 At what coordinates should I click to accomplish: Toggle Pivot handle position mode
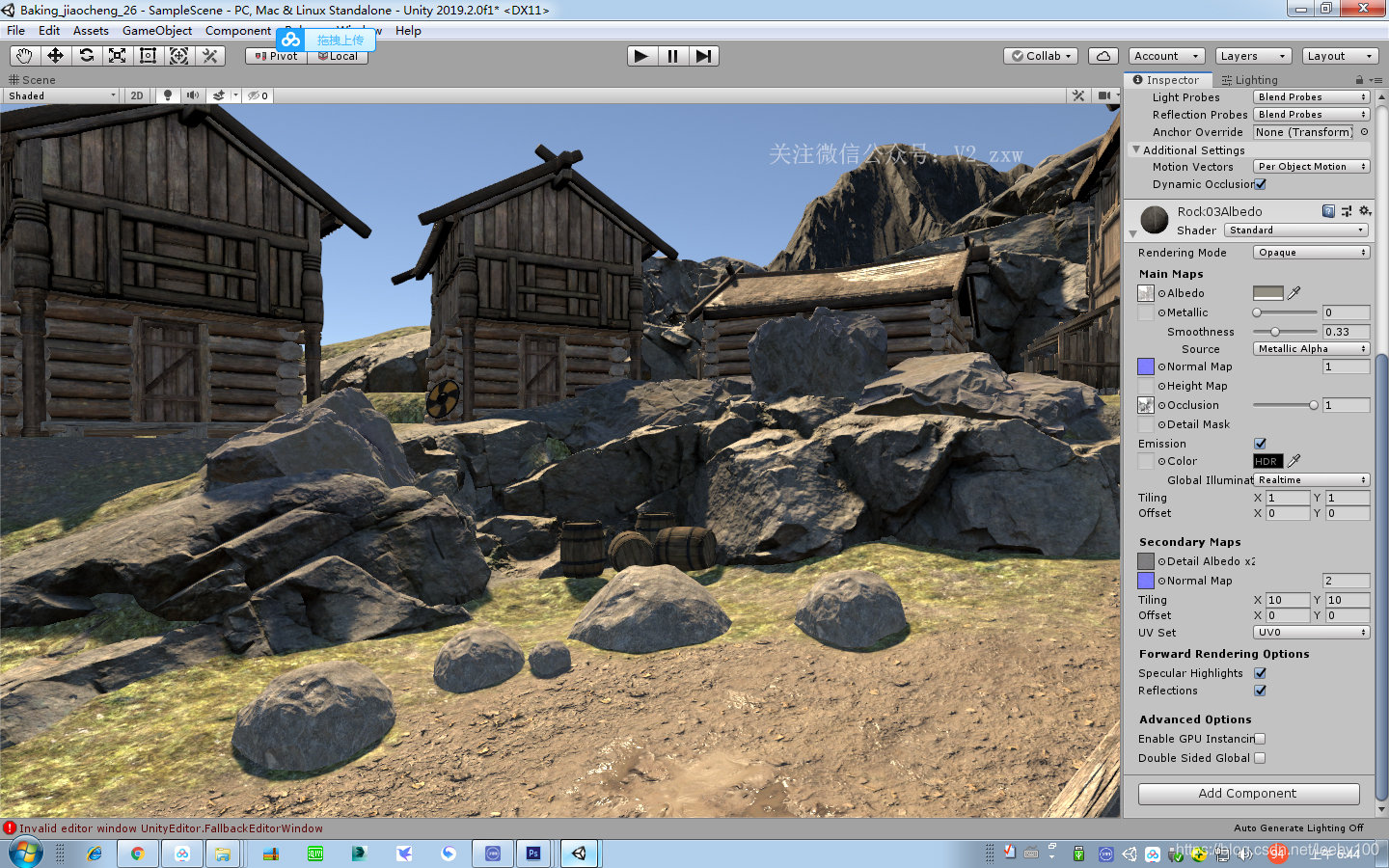click(276, 56)
